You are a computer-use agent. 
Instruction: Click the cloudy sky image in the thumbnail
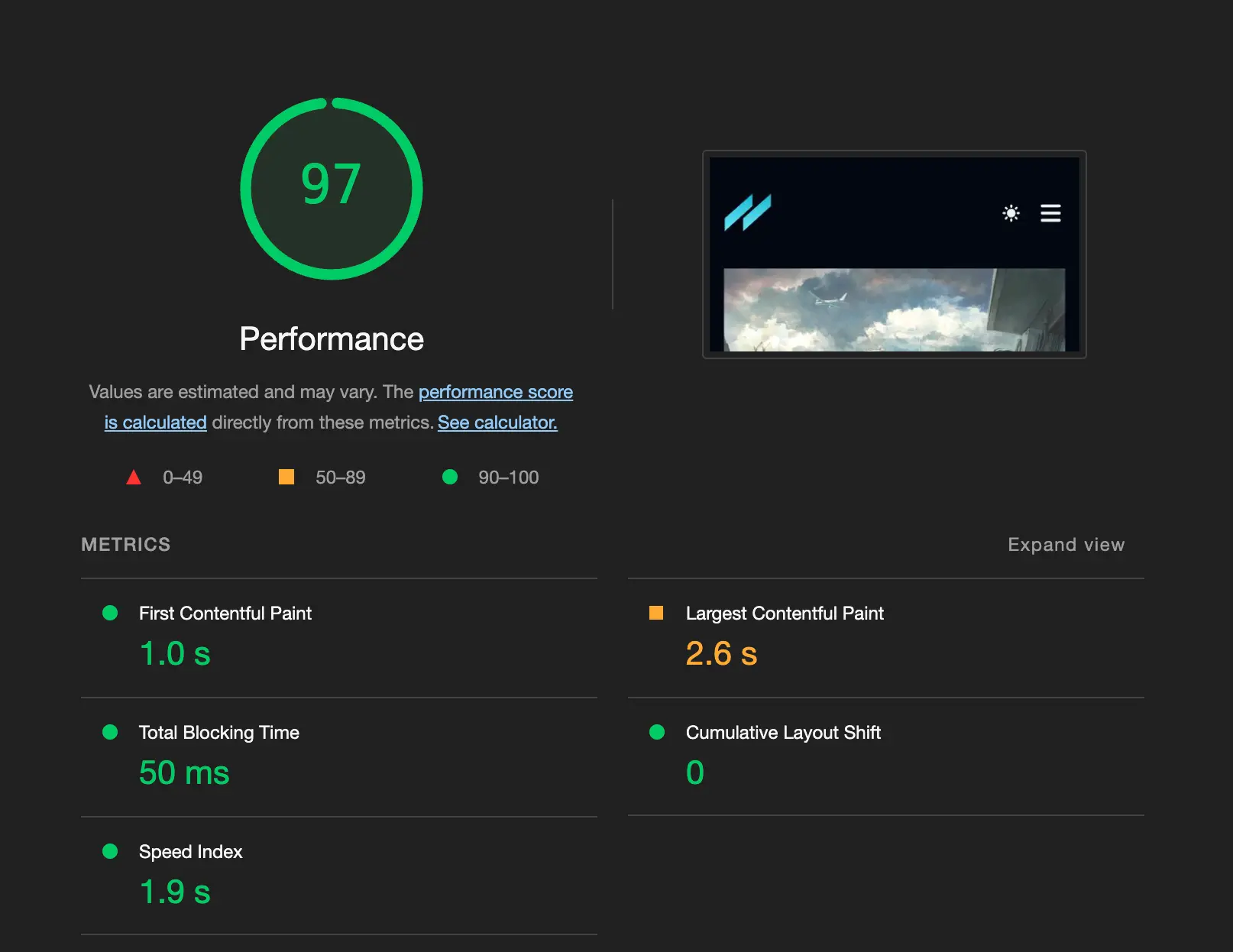tap(894, 309)
